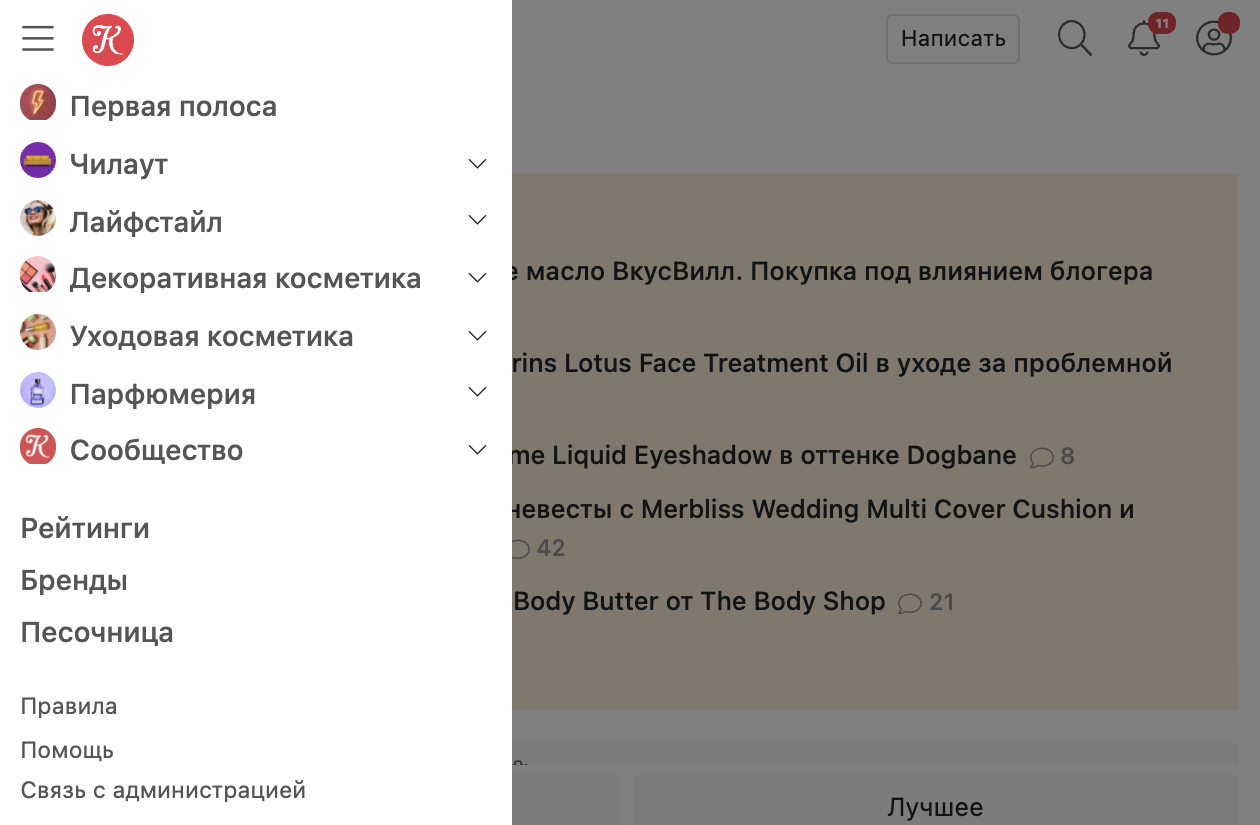1260x825 pixels.
Task: Click the Написать button
Action: [953, 39]
